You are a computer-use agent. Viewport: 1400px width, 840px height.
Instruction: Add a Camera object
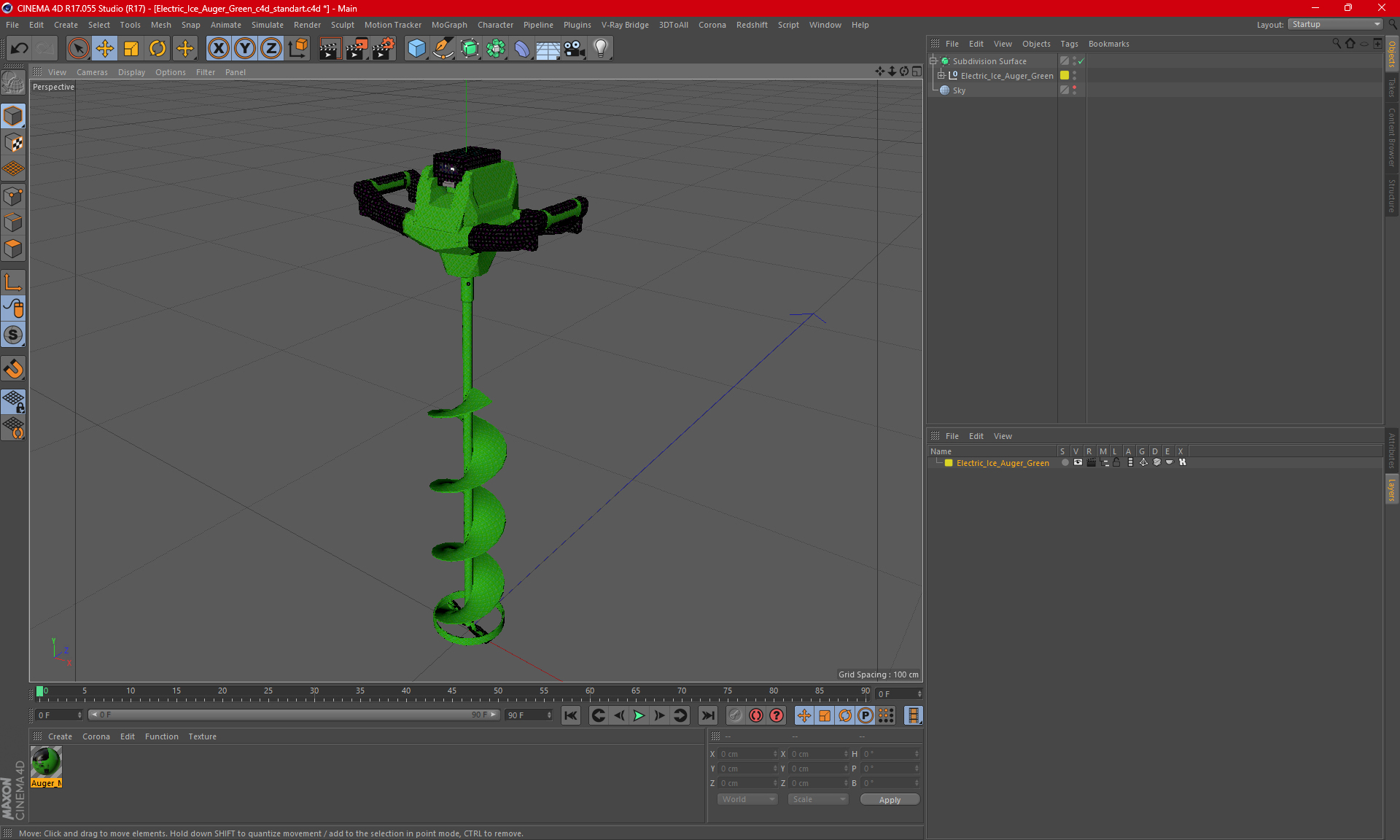(x=575, y=49)
